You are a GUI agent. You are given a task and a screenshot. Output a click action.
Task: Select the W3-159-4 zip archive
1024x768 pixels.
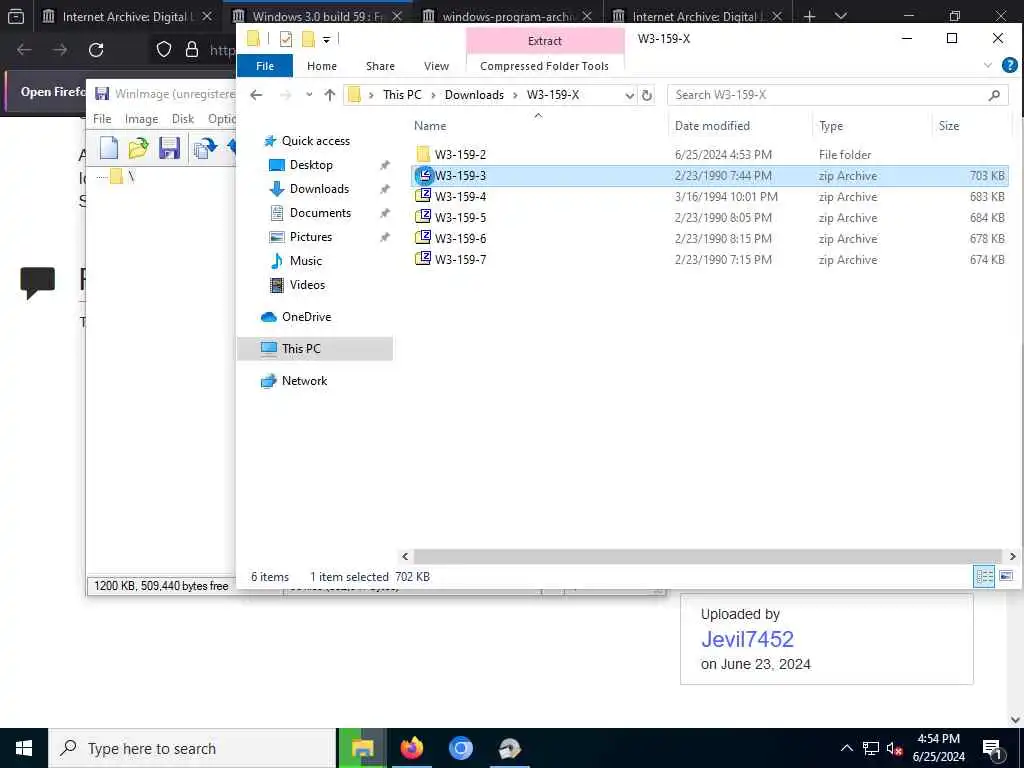click(x=460, y=197)
